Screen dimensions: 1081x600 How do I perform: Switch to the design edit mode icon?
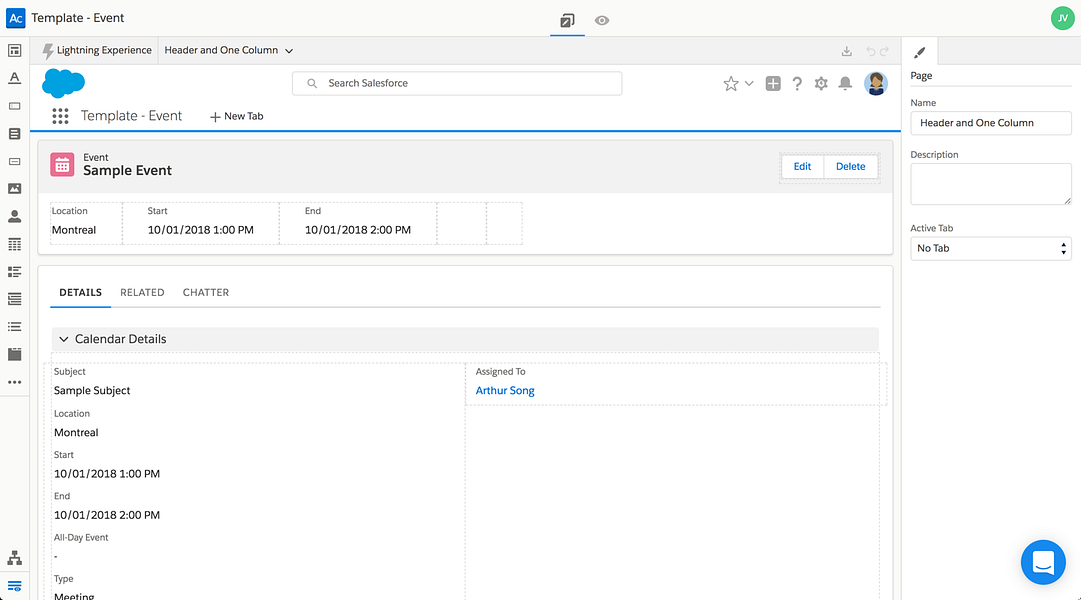[567, 21]
